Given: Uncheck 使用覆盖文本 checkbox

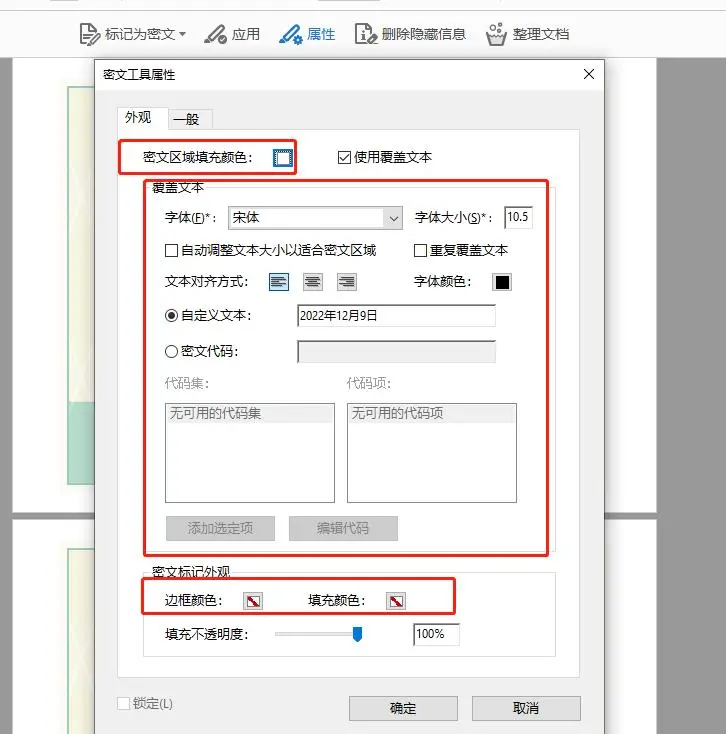Looking at the screenshot, I should [x=344, y=157].
